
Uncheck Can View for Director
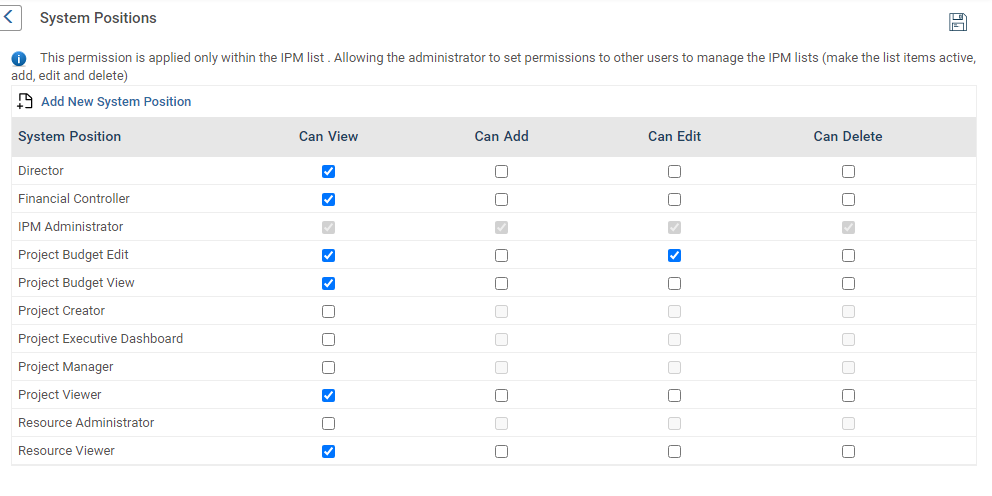[x=329, y=171]
